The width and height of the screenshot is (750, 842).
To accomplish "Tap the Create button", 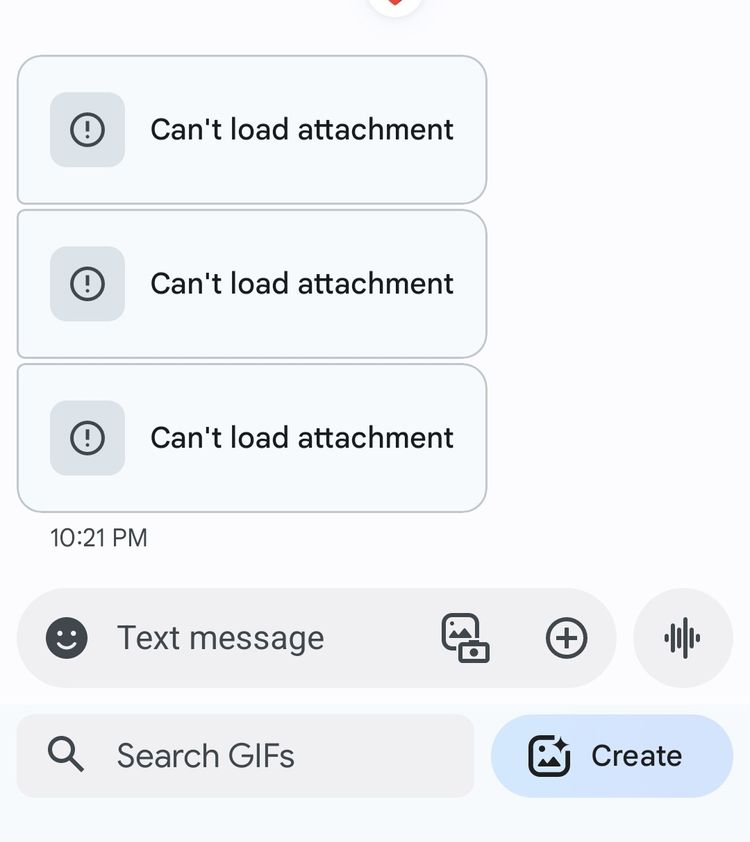I will (x=612, y=756).
